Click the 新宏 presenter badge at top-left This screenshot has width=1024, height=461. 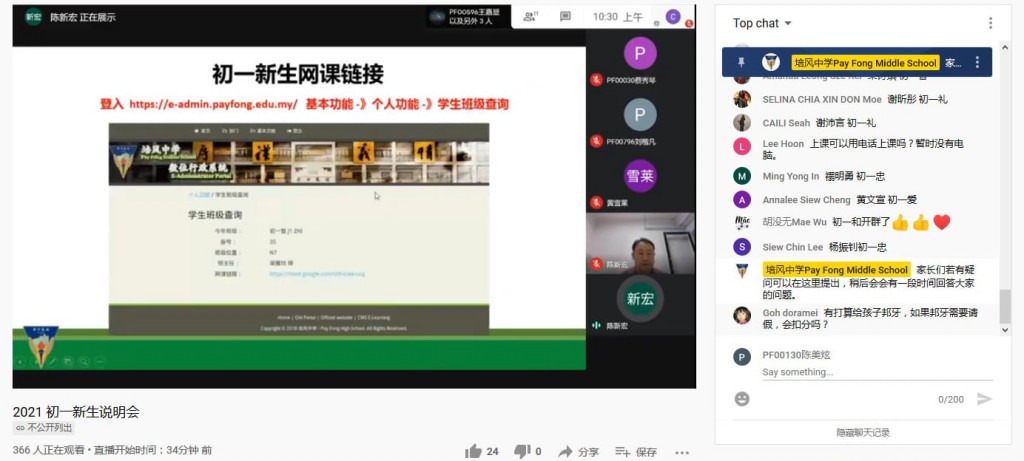click(33, 17)
